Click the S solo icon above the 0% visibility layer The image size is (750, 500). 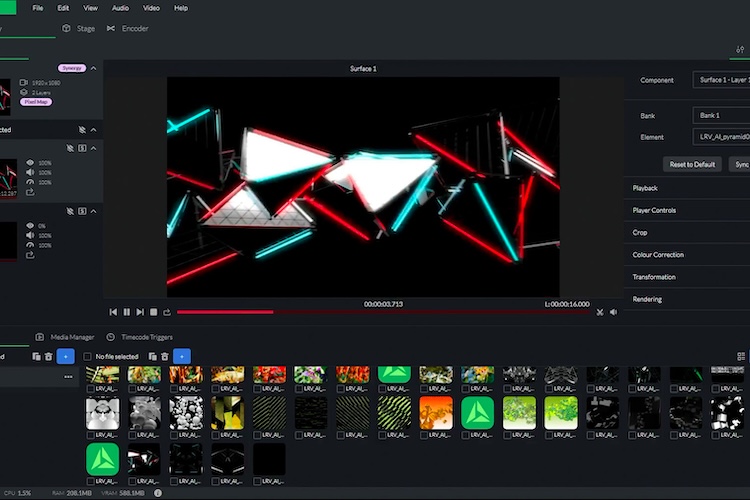point(82,211)
